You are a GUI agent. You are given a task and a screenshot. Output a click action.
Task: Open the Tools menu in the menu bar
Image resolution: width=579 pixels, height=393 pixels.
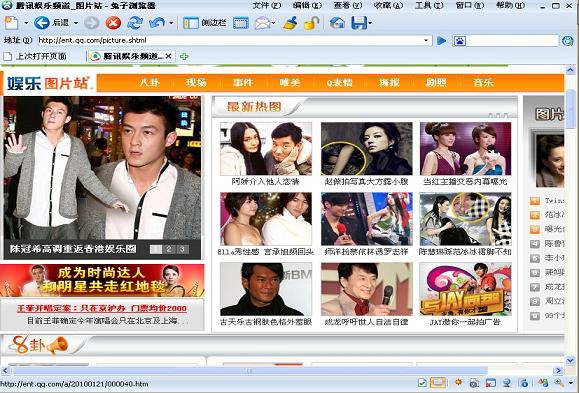tap(429, 6)
